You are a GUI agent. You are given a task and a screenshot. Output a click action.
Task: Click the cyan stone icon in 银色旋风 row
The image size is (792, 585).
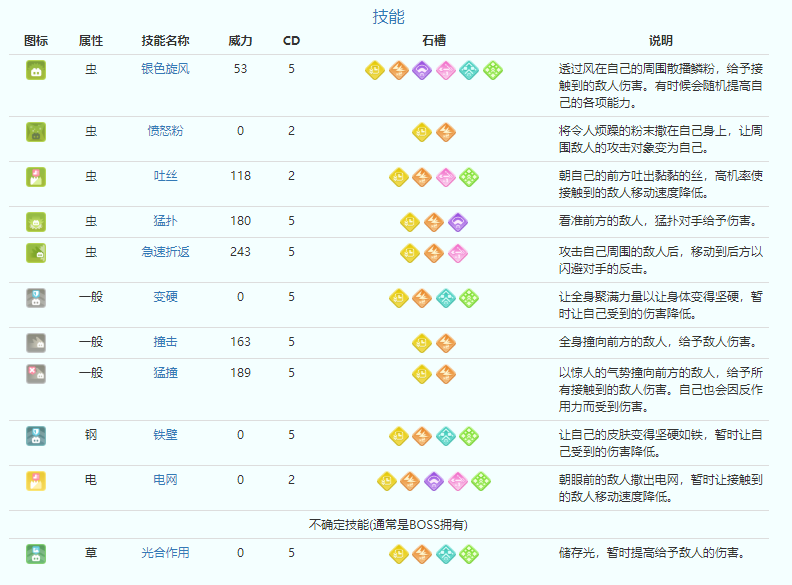coord(469,70)
